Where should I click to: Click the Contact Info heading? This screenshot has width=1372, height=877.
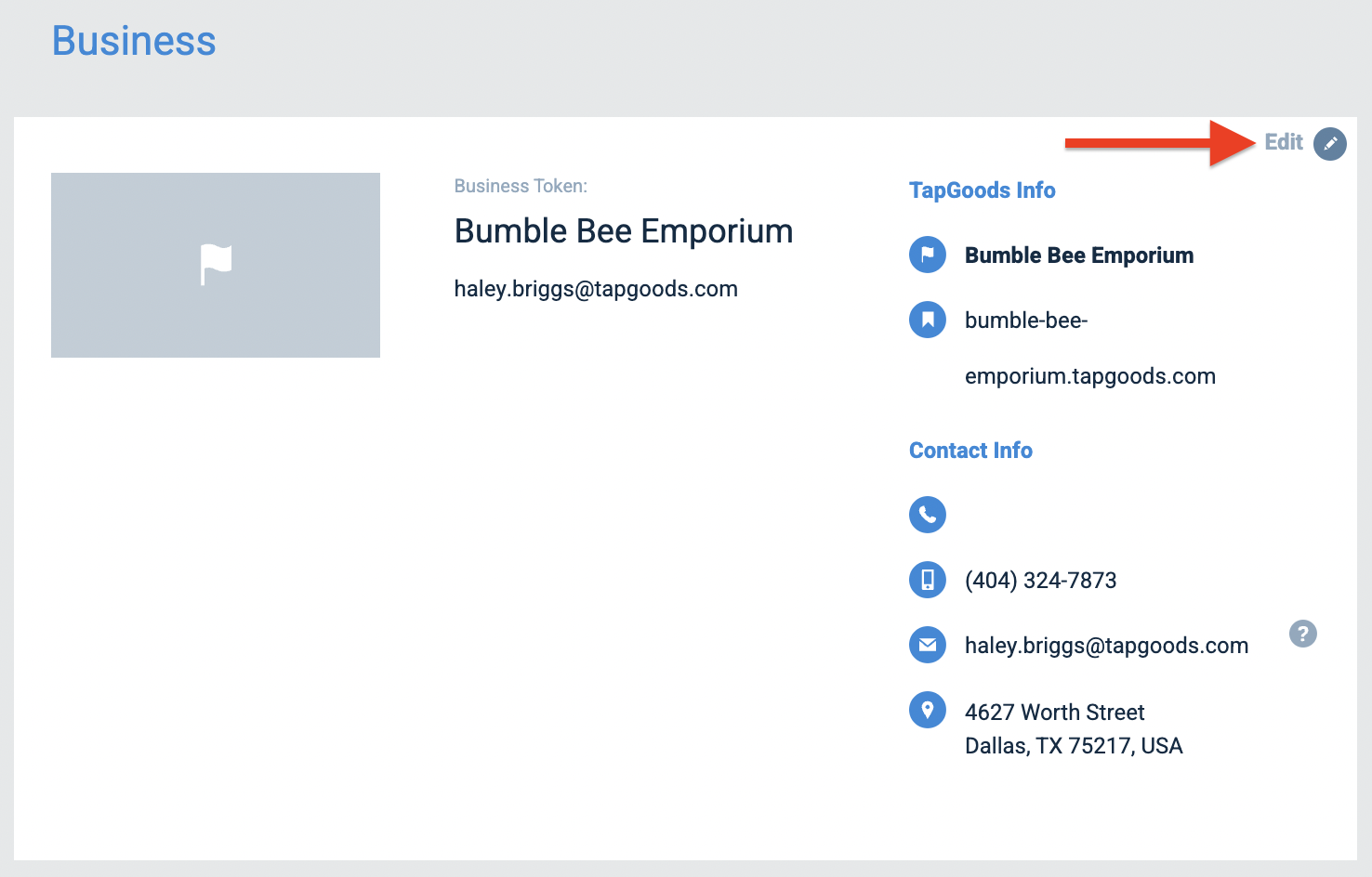coord(970,451)
